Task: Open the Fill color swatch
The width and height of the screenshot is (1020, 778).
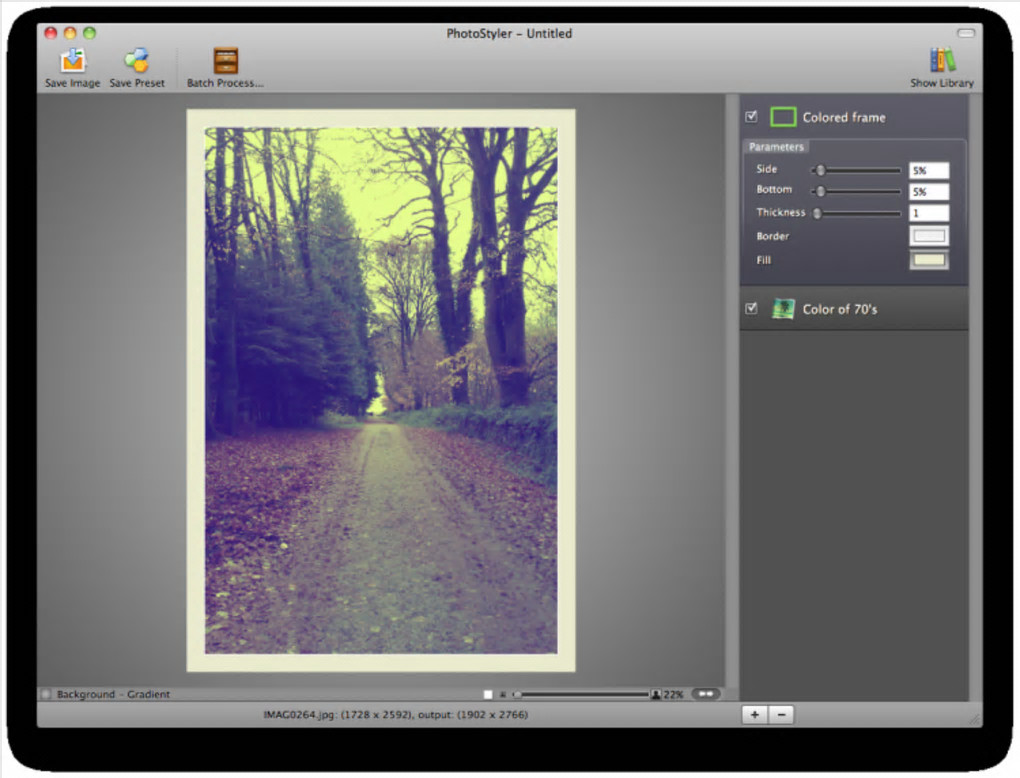Action: tap(928, 260)
